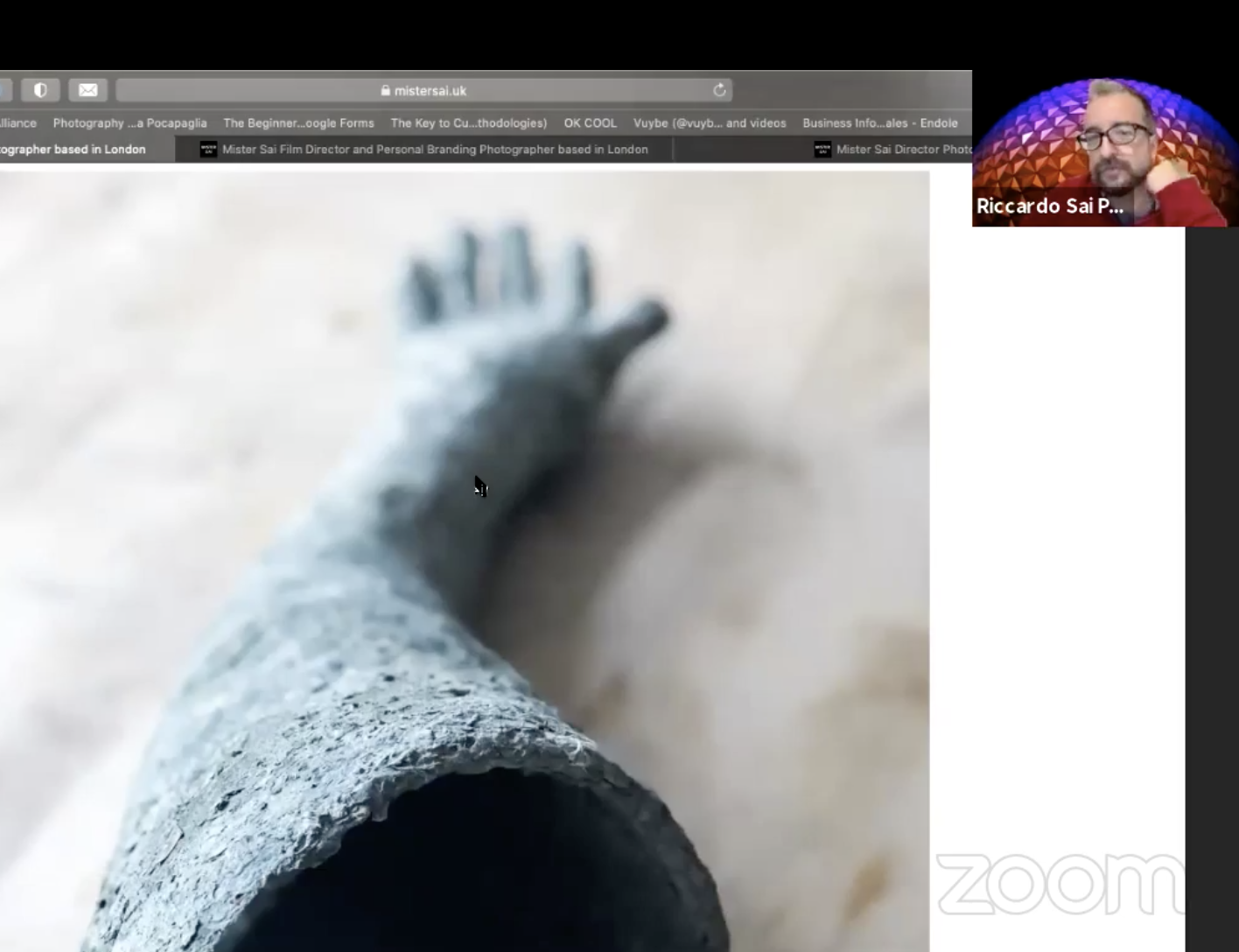Reload the page with the refresh icon

pos(719,90)
